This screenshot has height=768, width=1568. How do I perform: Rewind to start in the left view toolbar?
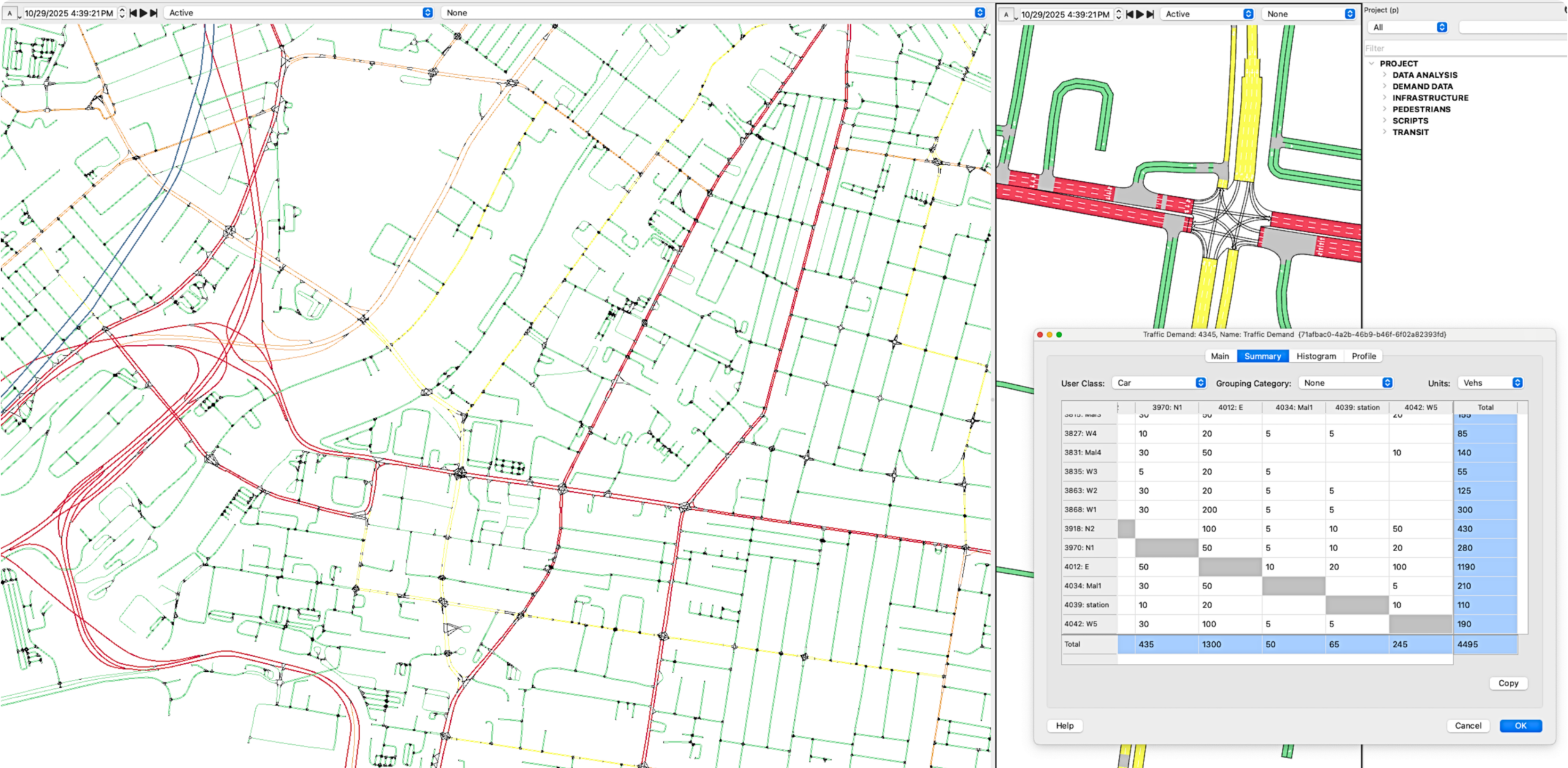coord(133,13)
